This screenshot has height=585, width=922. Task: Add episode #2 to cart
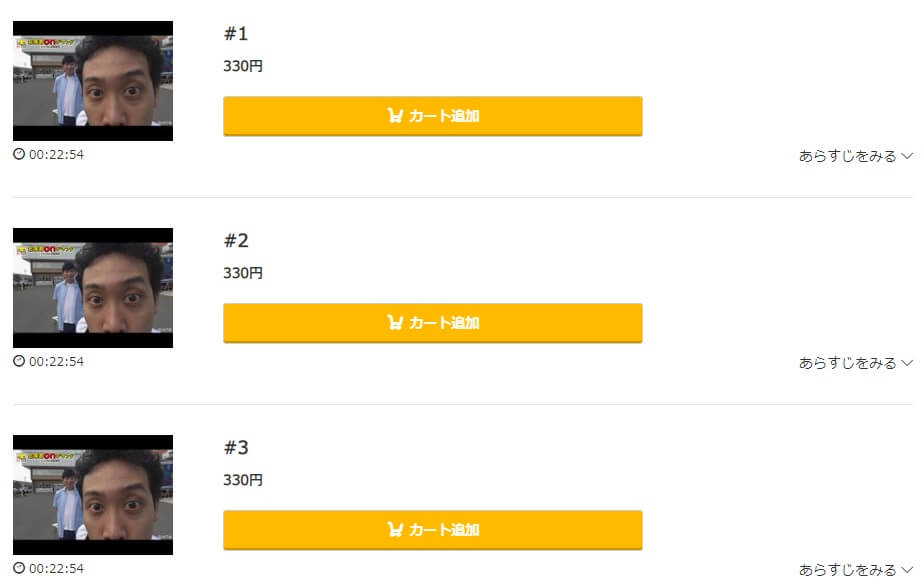coord(433,323)
